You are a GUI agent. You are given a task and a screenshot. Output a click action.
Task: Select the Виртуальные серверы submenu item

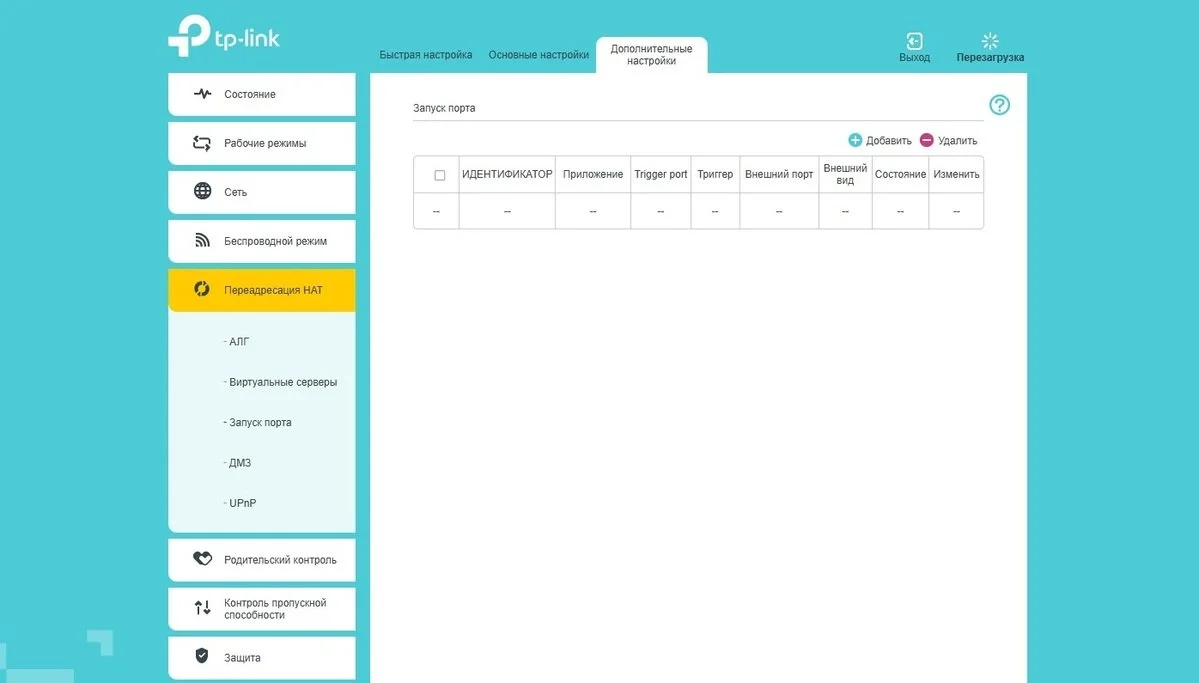pyautogui.click(x=281, y=382)
